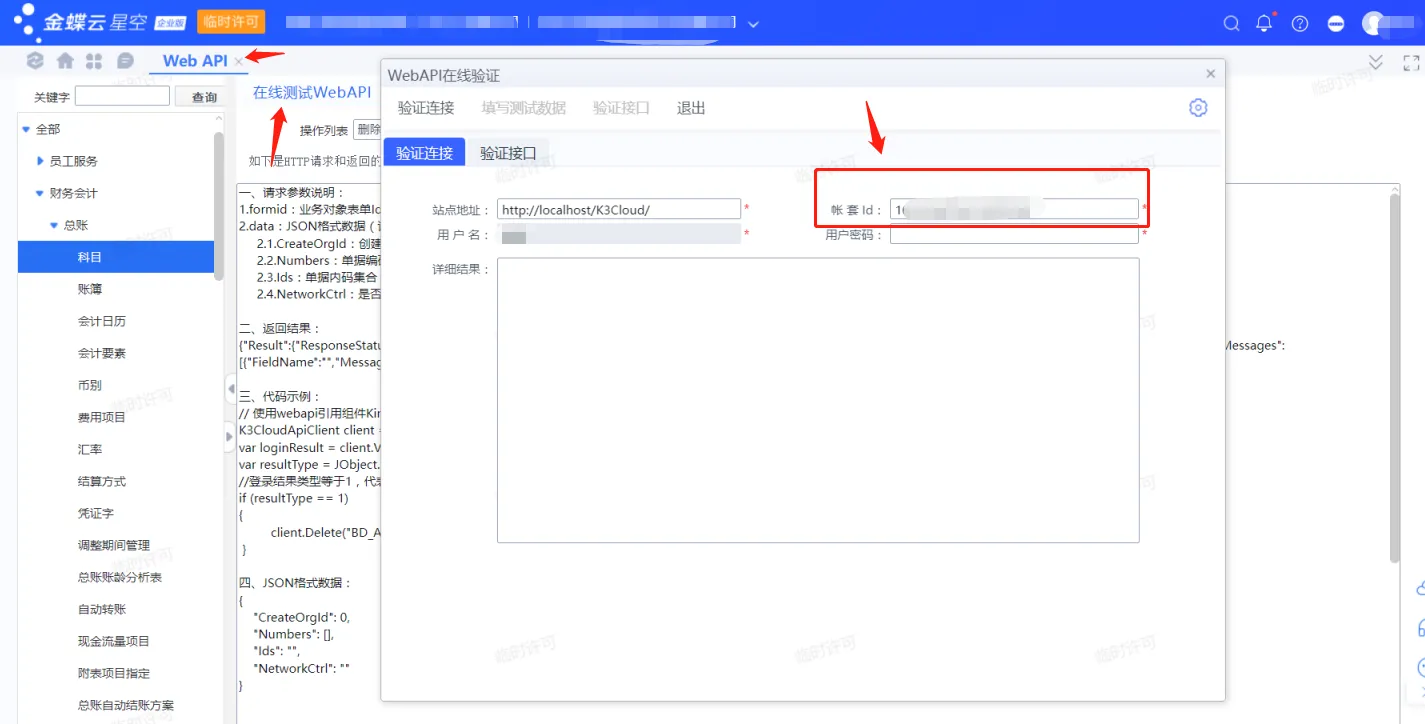Image resolution: width=1425 pixels, height=724 pixels.
Task: Click 验证连接 in the dialog menu
Action: (x=426, y=108)
